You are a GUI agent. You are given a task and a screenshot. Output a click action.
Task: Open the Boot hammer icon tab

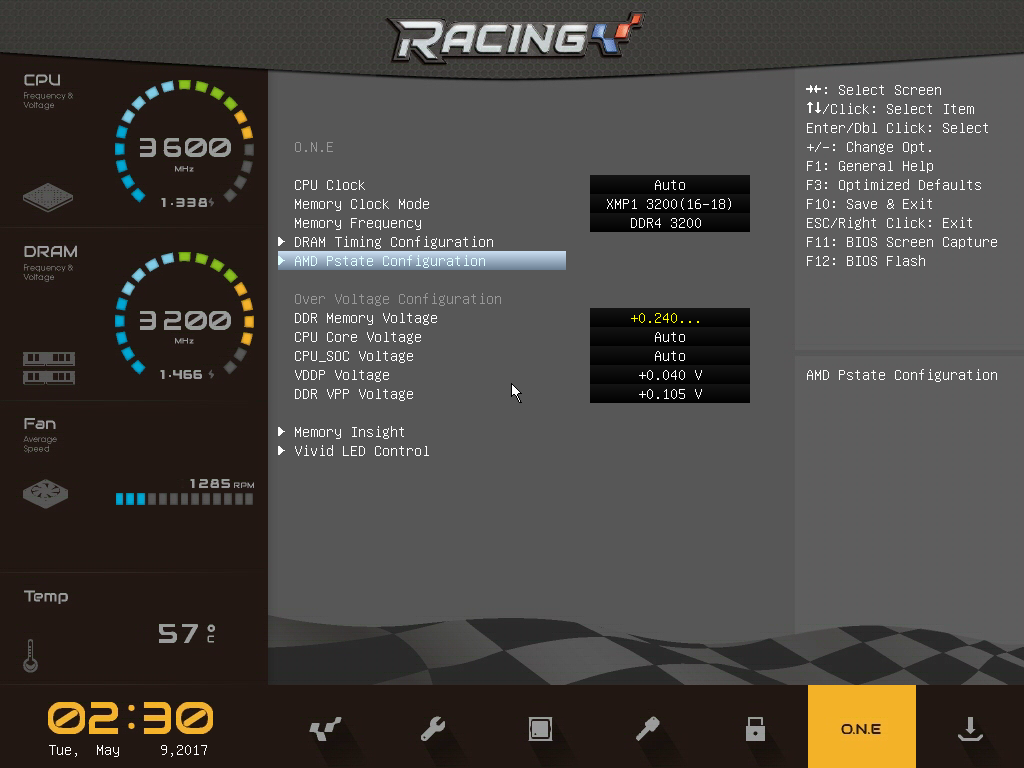(x=648, y=729)
